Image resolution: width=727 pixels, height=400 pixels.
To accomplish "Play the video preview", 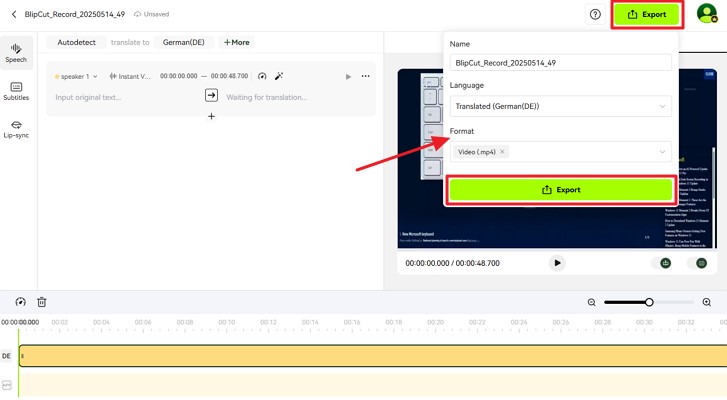I will tap(557, 263).
